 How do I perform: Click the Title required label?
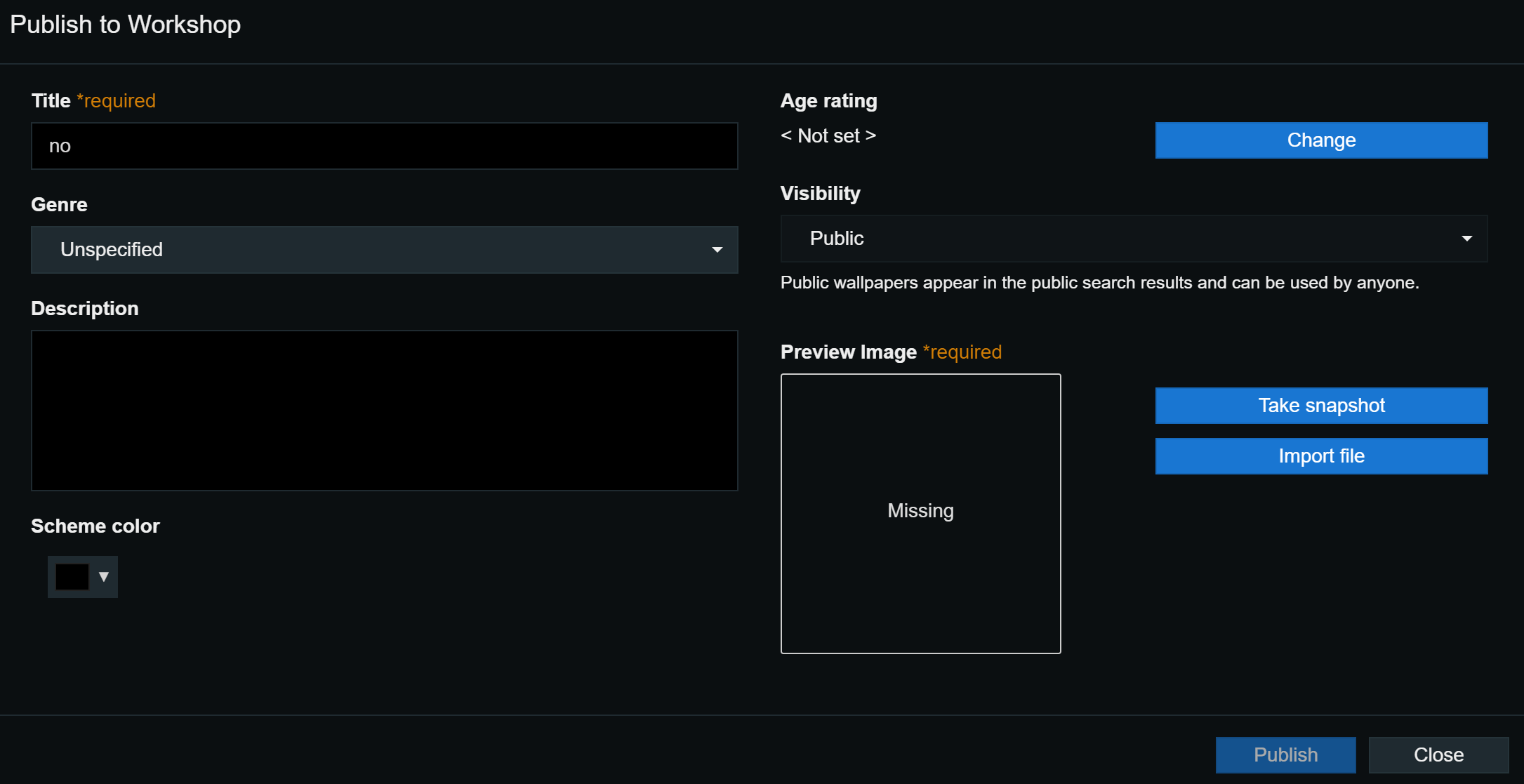click(x=93, y=101)
